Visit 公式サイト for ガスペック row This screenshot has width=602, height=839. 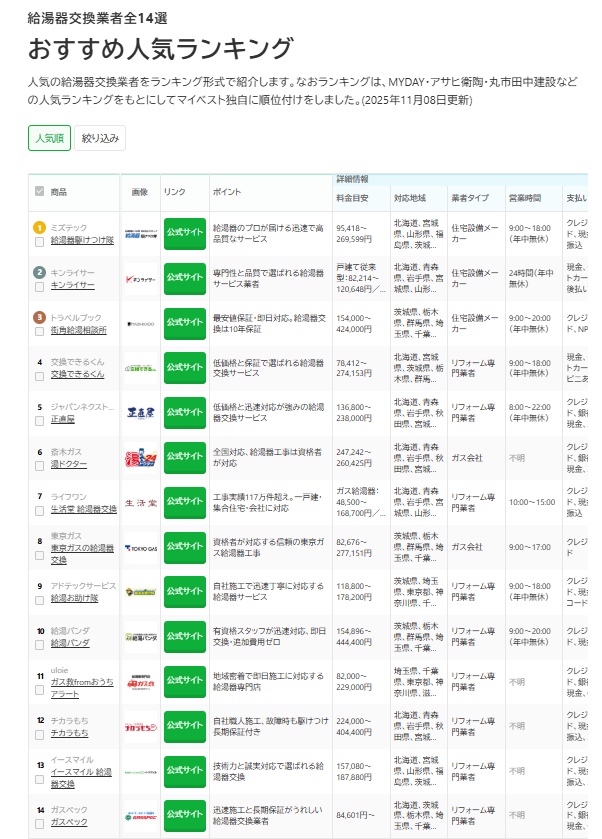pos(185,815)
